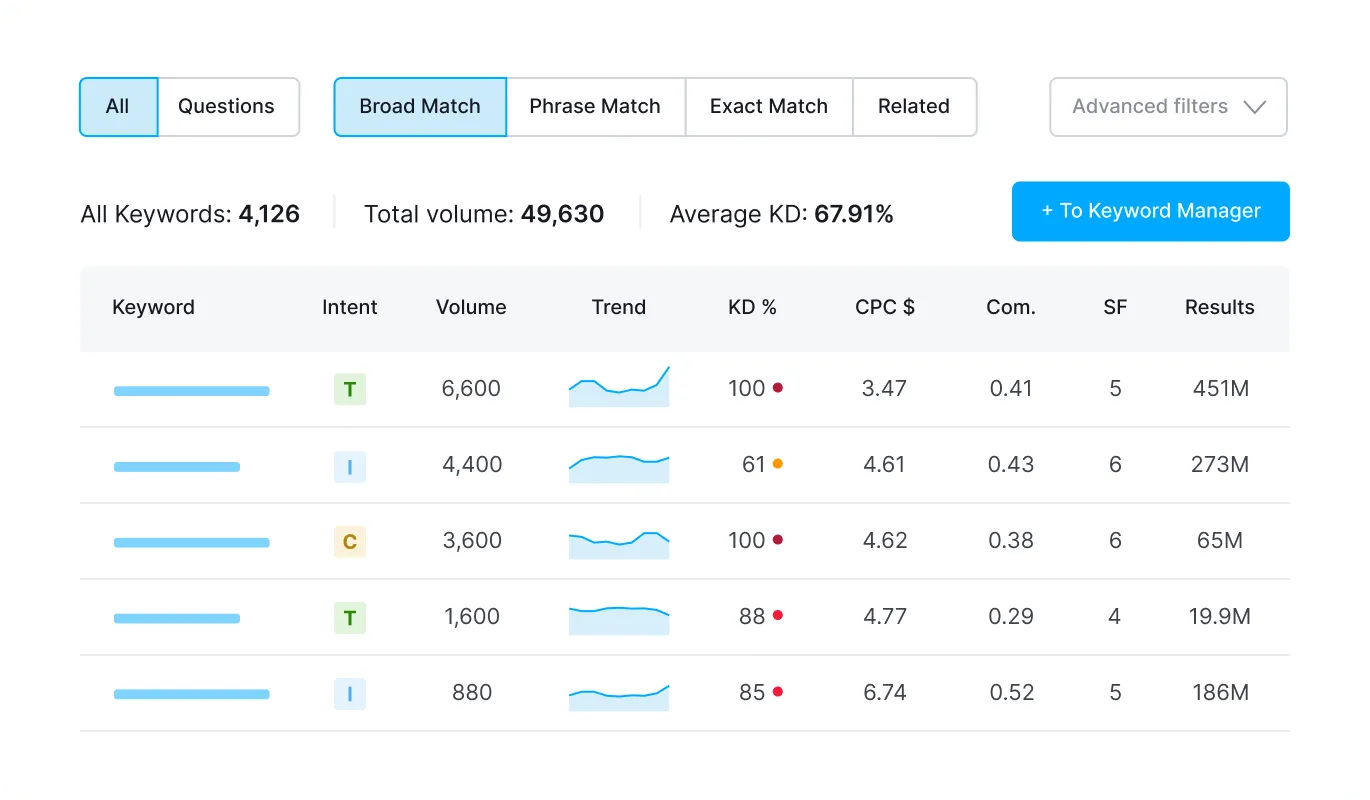Screen dimensions: 1370x800
Task: Click the yellow C intent badge in the 3,600 row
Action: (x=350, y=542)
